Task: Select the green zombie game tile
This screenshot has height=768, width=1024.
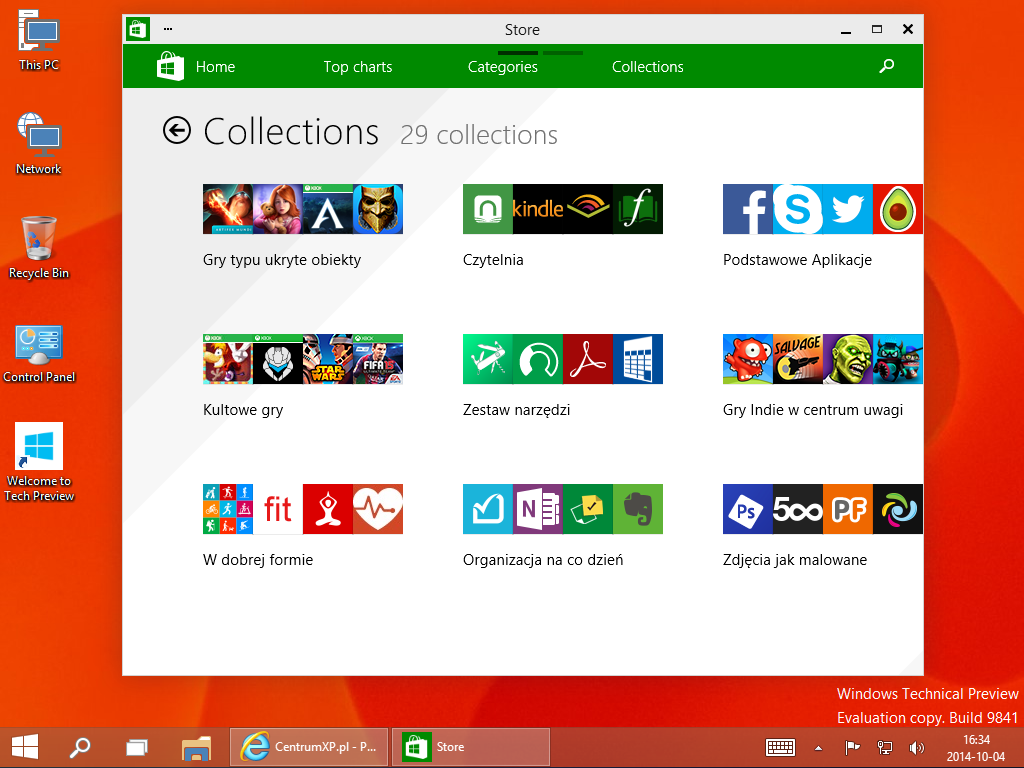Action: tap(848, 359)
